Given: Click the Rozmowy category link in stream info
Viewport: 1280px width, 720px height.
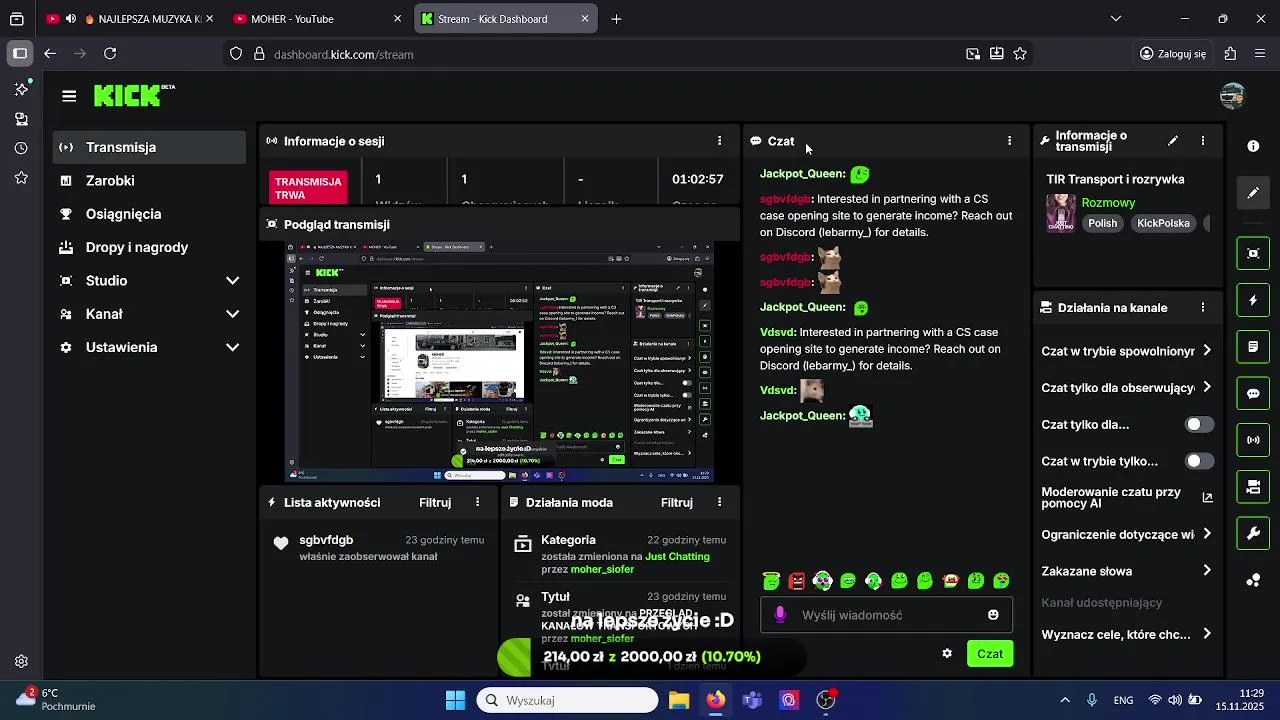Looking at the screenshot, I should 1108,203.
